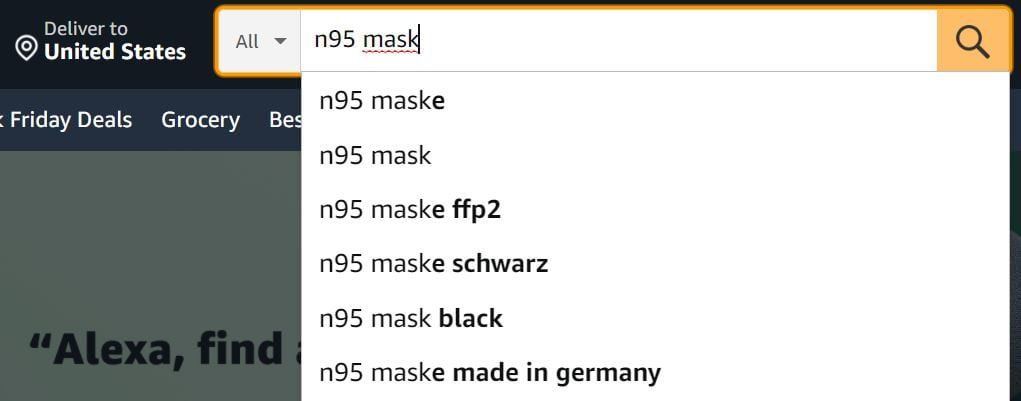This screenshot has width=1021, height=401.
Task: Pick the suggestion 'n95 maske ffp2'
Action: [655, 210]
